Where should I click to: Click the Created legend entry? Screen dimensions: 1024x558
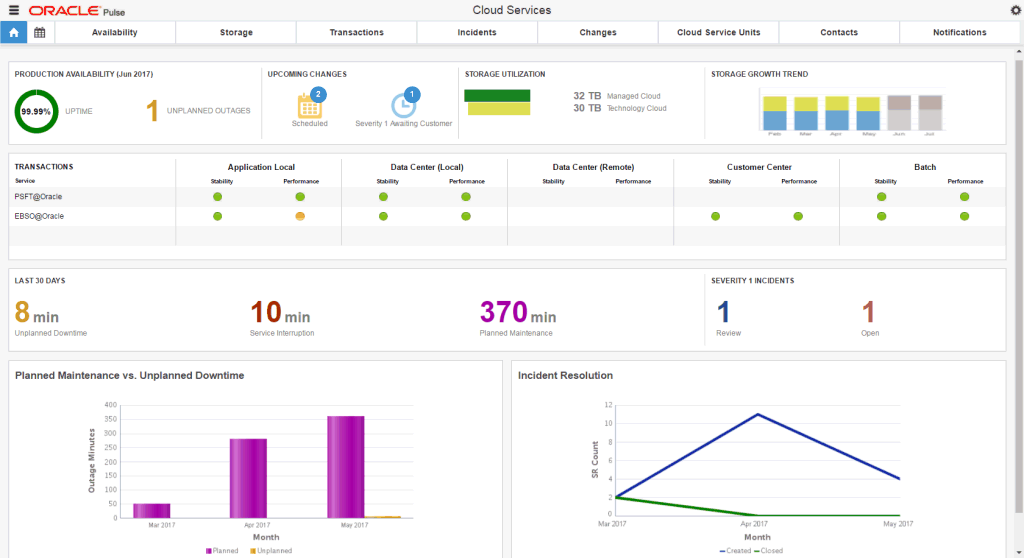(x=735, y=551)
